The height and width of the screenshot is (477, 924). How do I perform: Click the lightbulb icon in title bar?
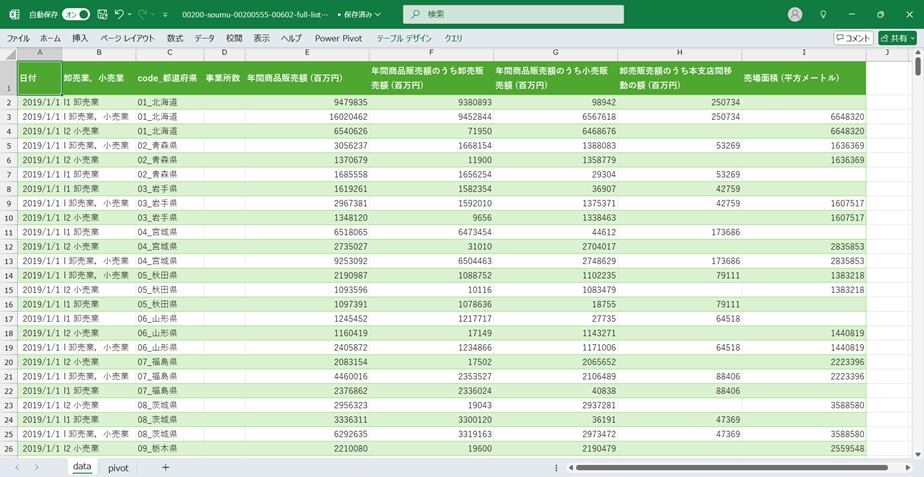pyautogui.click(x=823, y=15)
